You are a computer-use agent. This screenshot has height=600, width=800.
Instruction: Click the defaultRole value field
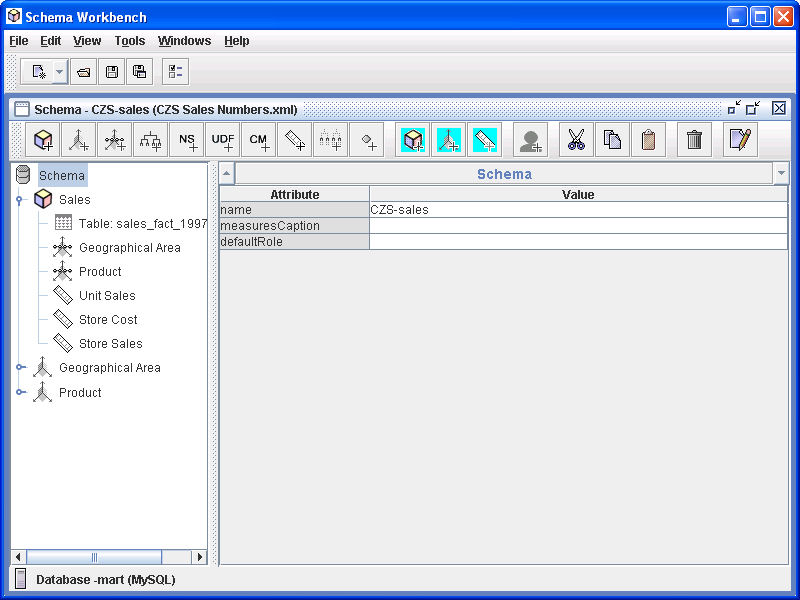579,241
